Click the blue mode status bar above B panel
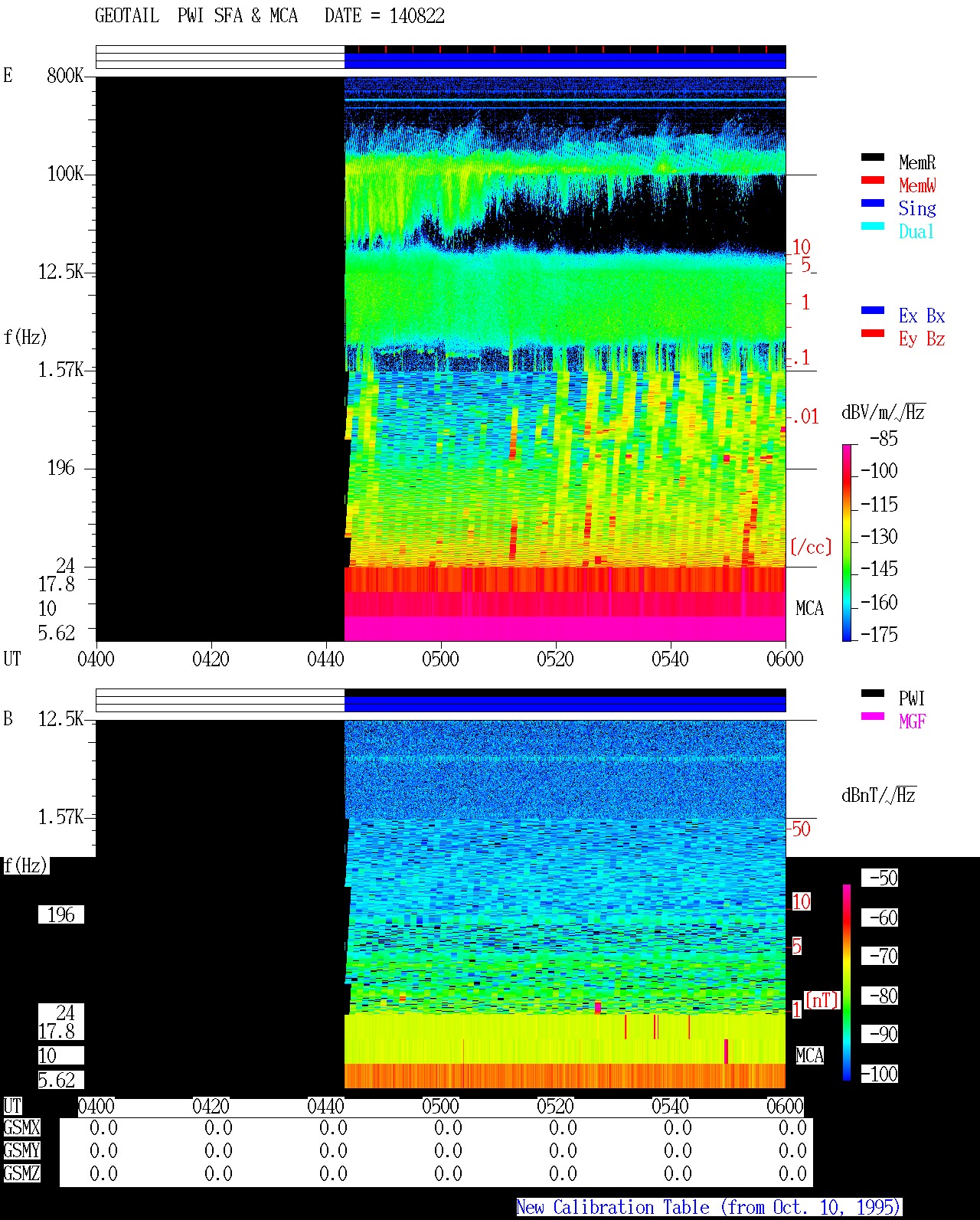Viewport: 980px width, 1220px height. pos(565,703)
